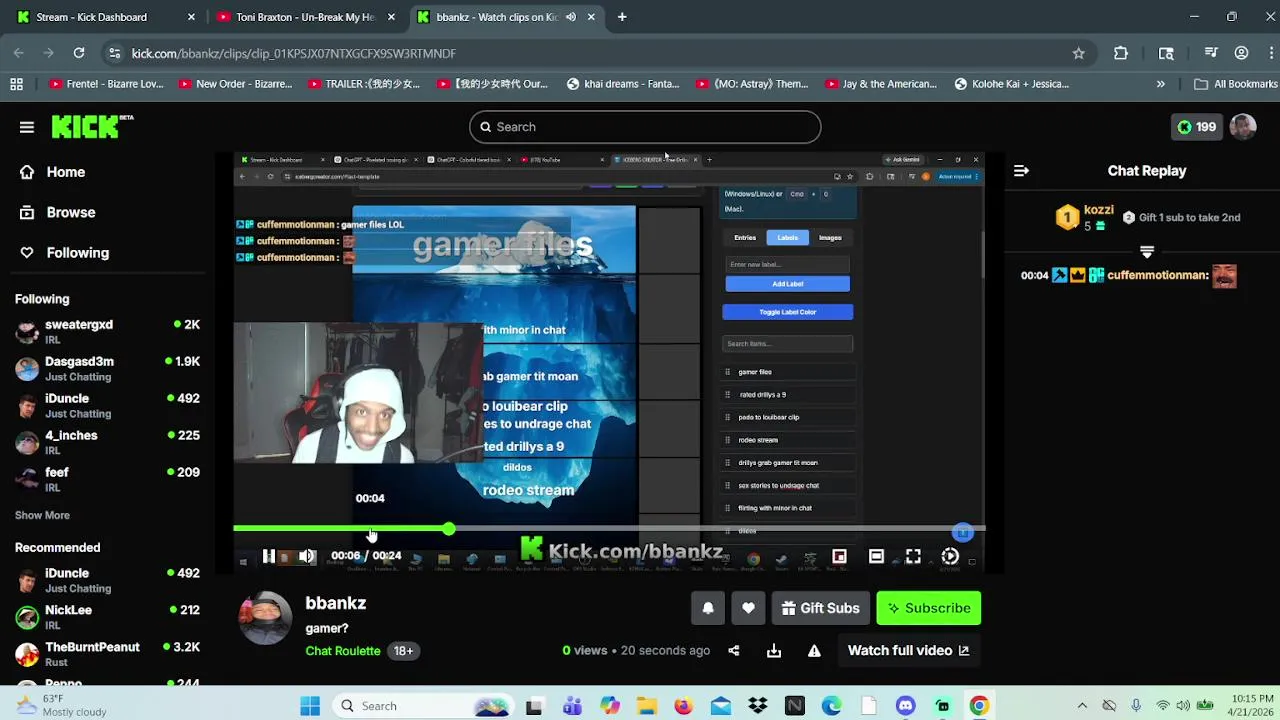This screenshot has width=1280, height=720.
Task: Click the address bar URL
Action: 294,53
